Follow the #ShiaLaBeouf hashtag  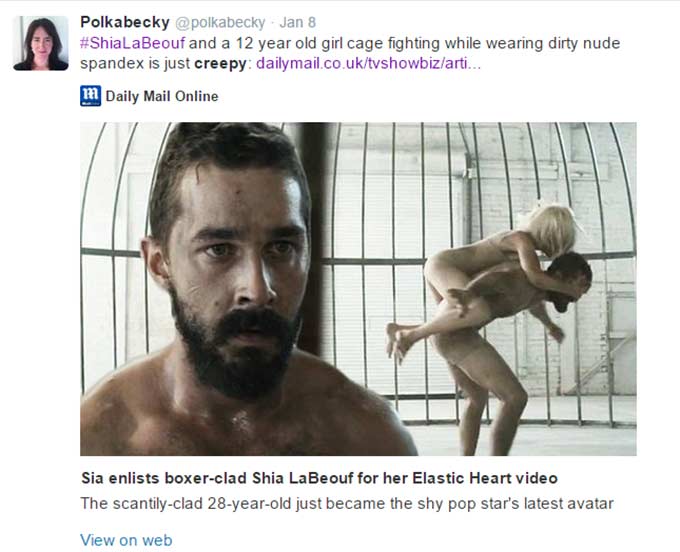(x=132, y=43)
